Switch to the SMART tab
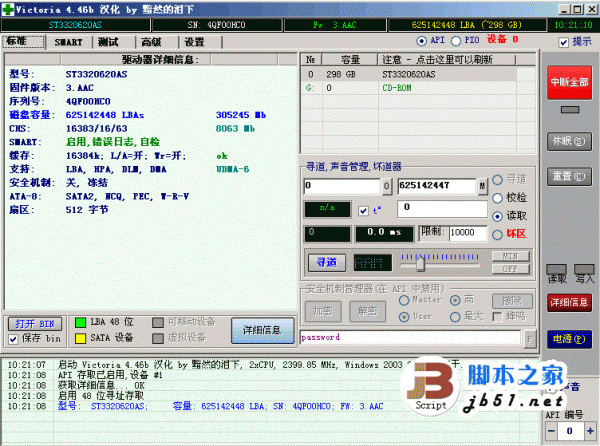The height and width of the screenshot is (446, 600). tap(68, 42)
